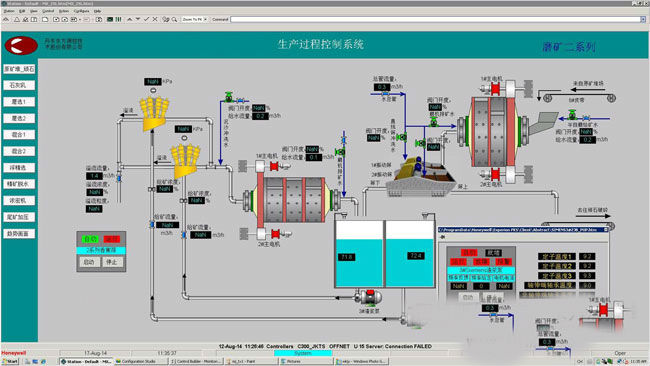650x366 pixels.
Task: Click the dark green display toolbar icon
Action: tap(110, 19)
